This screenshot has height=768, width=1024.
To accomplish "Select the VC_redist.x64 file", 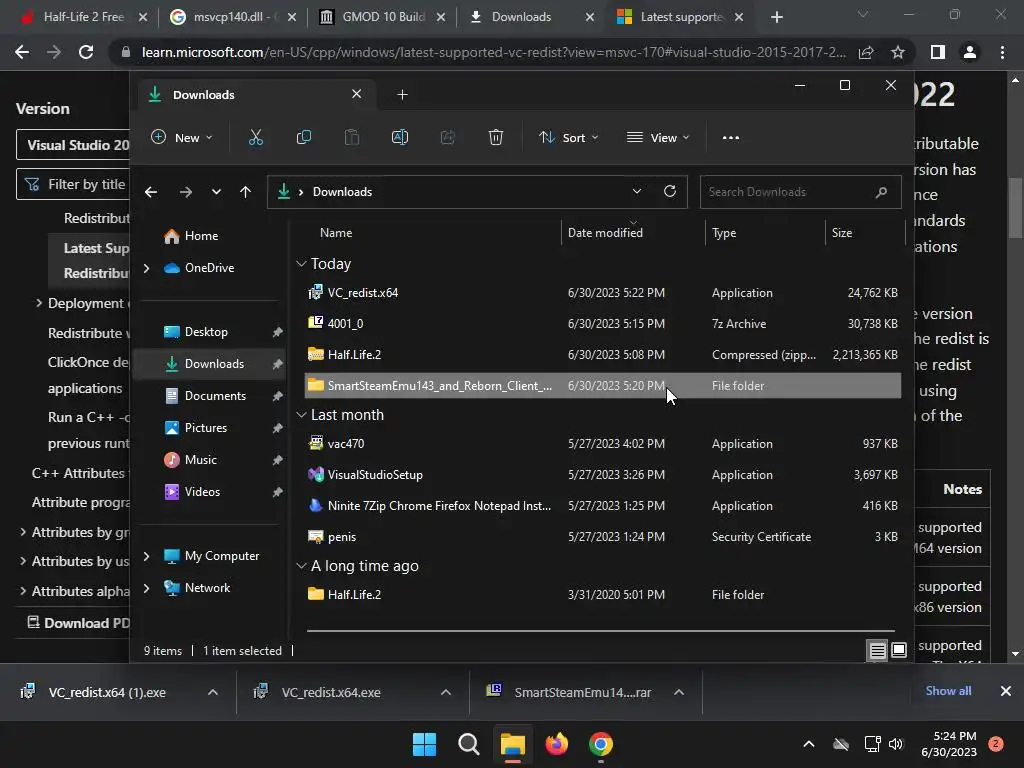I will point(603,293).
